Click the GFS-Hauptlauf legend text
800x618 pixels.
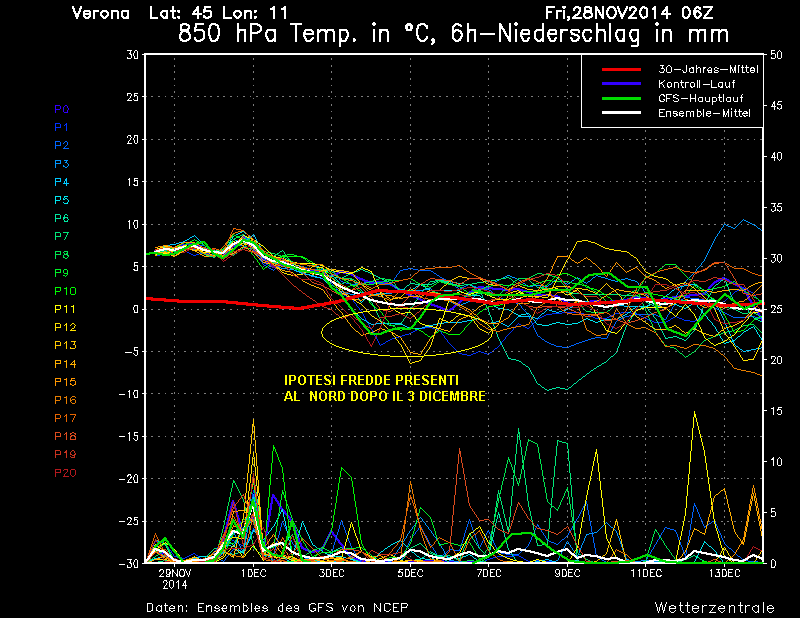point(701,98)
